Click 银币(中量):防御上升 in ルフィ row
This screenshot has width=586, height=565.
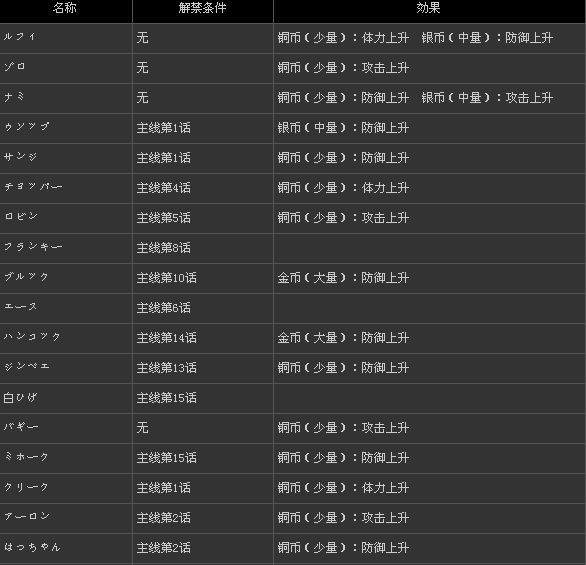point(487,37)
